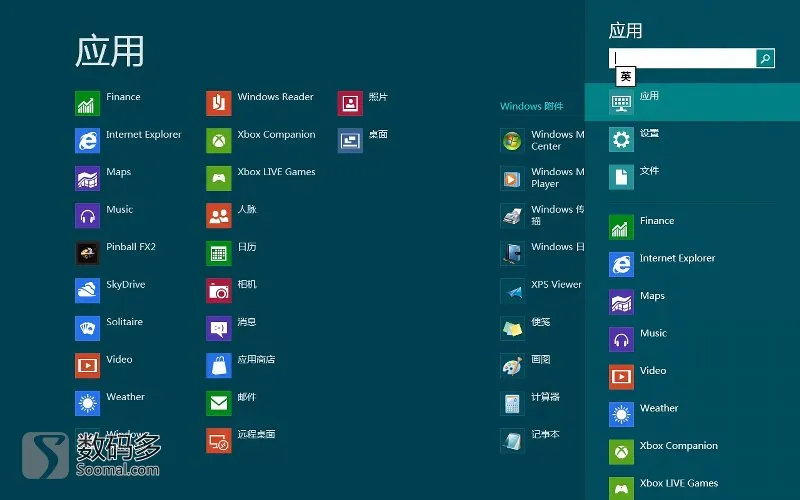Open Weather app in the main Apps list
Screen dimensions: 800x500
[110, 403]
